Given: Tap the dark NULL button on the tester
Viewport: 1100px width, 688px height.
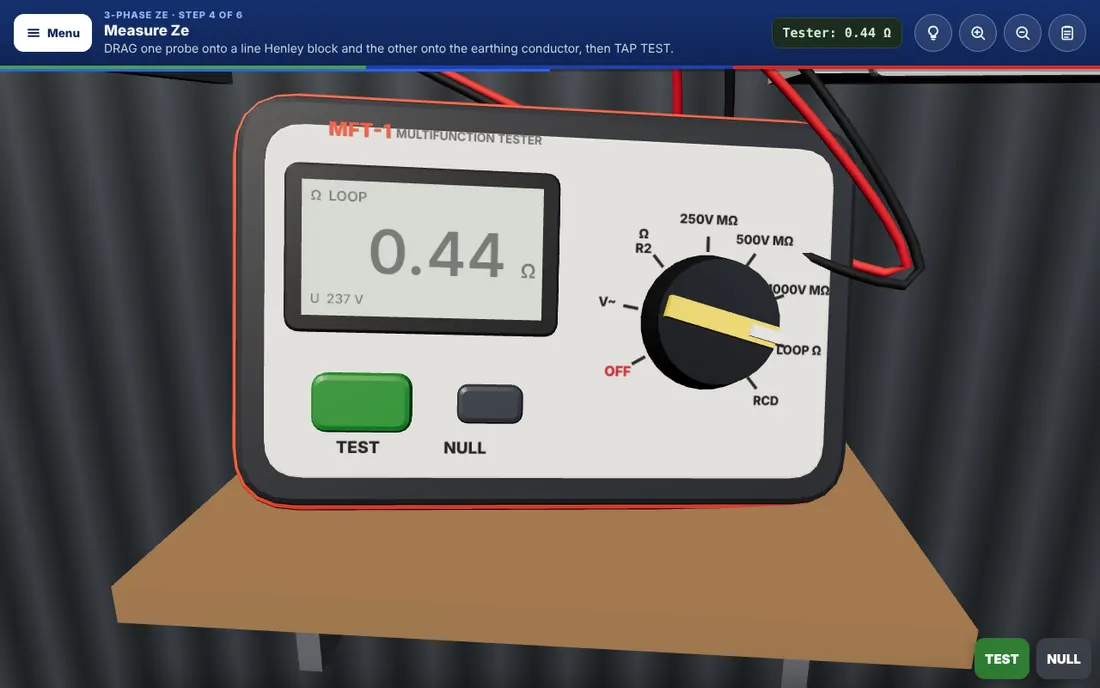Looking at the screenshot, I should [x=490, y=403].
